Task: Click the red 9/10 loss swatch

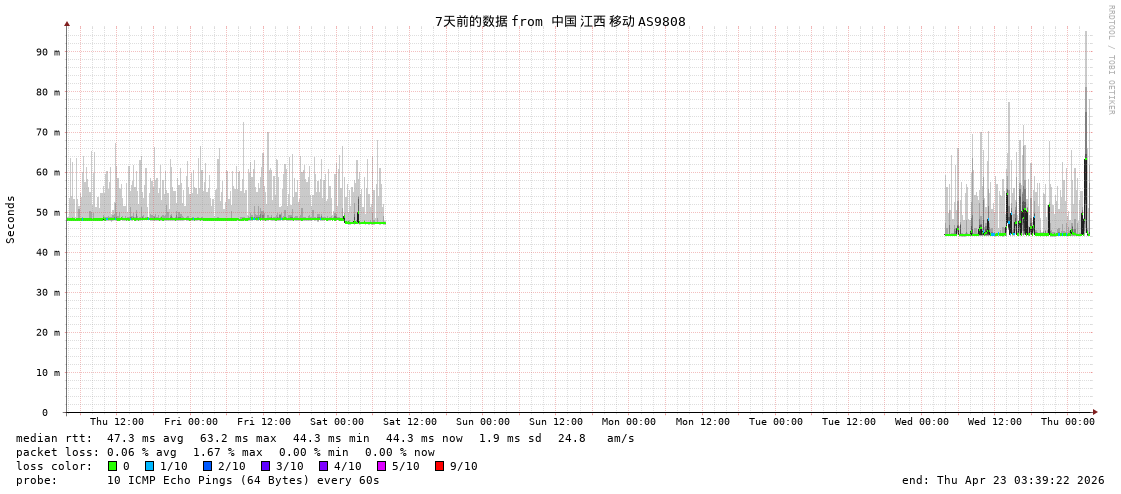Action: [x=440, y=466]
